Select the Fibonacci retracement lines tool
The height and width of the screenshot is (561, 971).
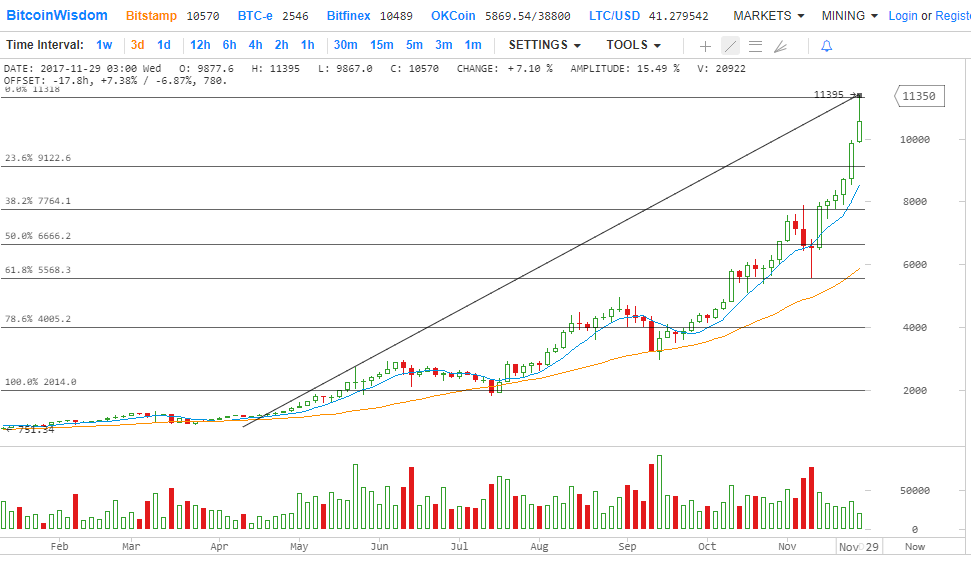coord(755,46)
